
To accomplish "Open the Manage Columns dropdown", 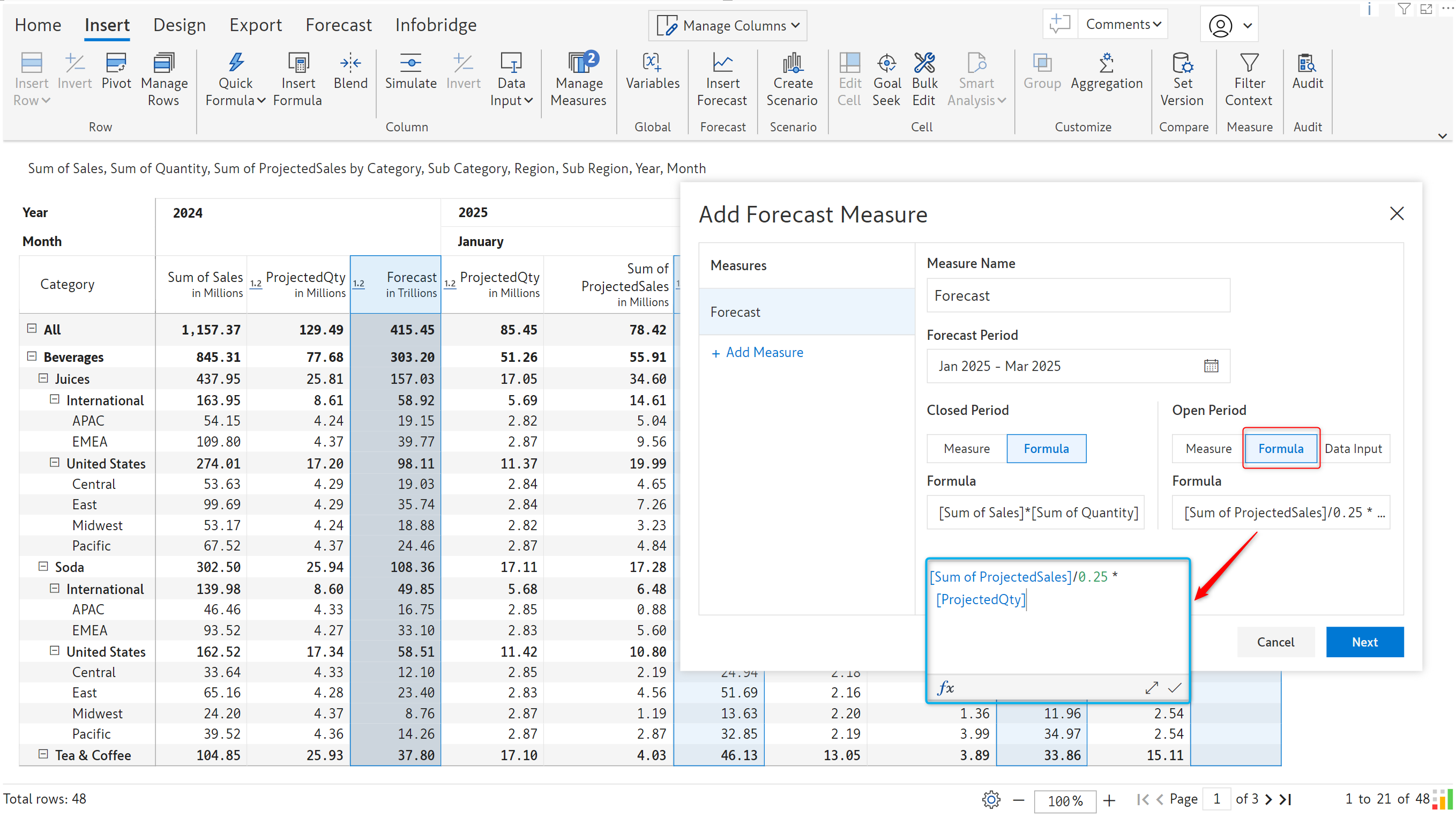I will click(728, 25).
